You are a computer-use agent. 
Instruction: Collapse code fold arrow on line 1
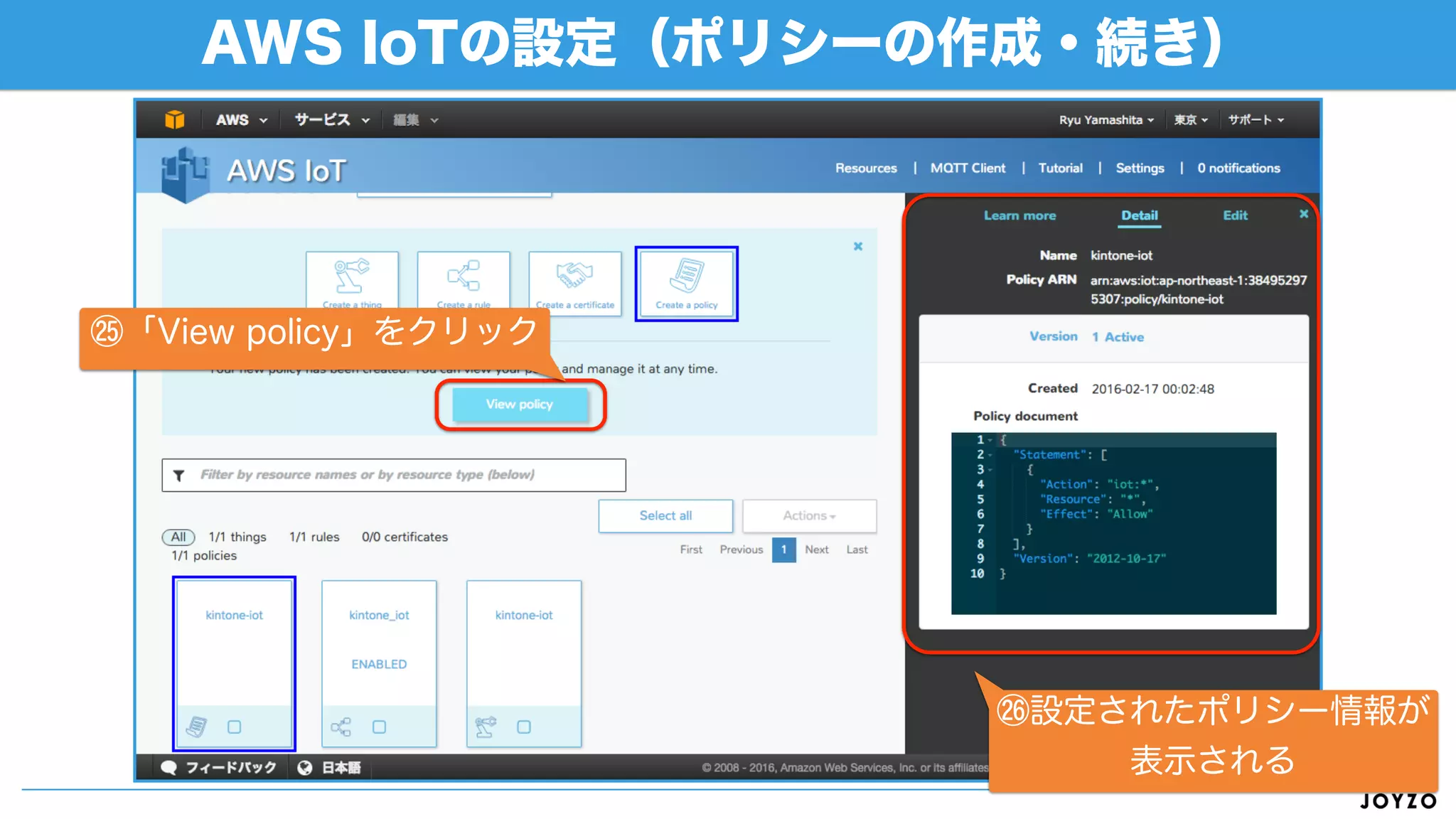pos(990,440)
